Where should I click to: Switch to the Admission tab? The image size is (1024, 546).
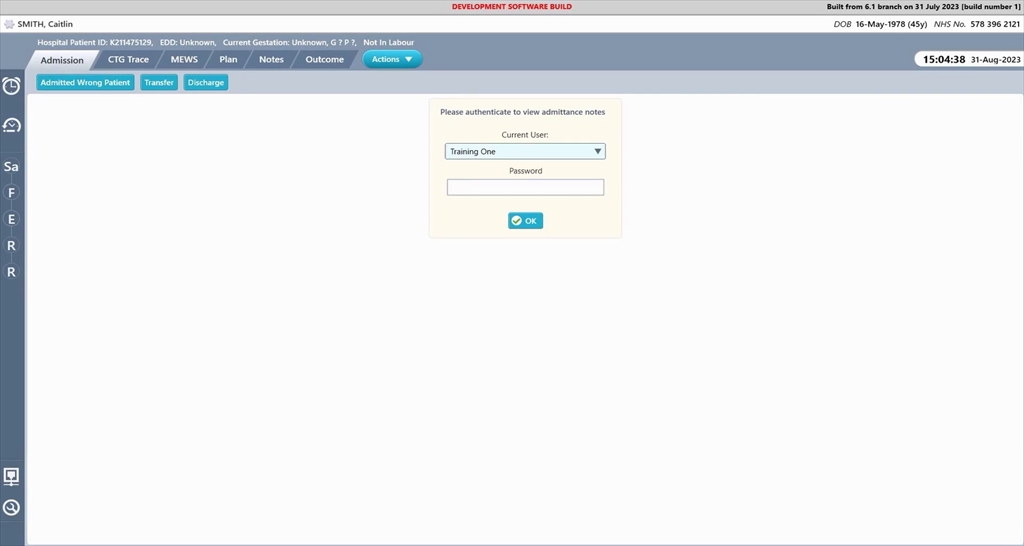pos(62,60)
